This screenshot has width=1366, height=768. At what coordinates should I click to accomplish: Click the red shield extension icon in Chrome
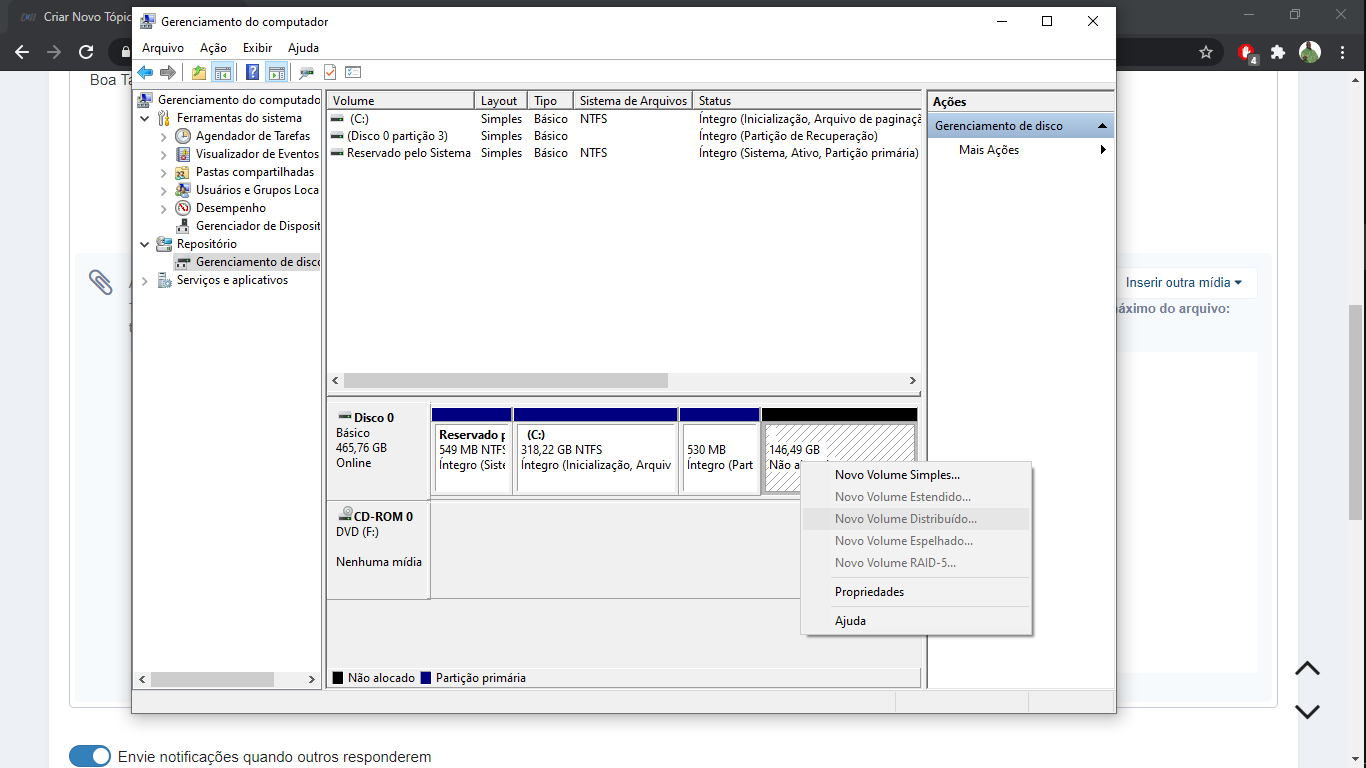click(1247, 53)
